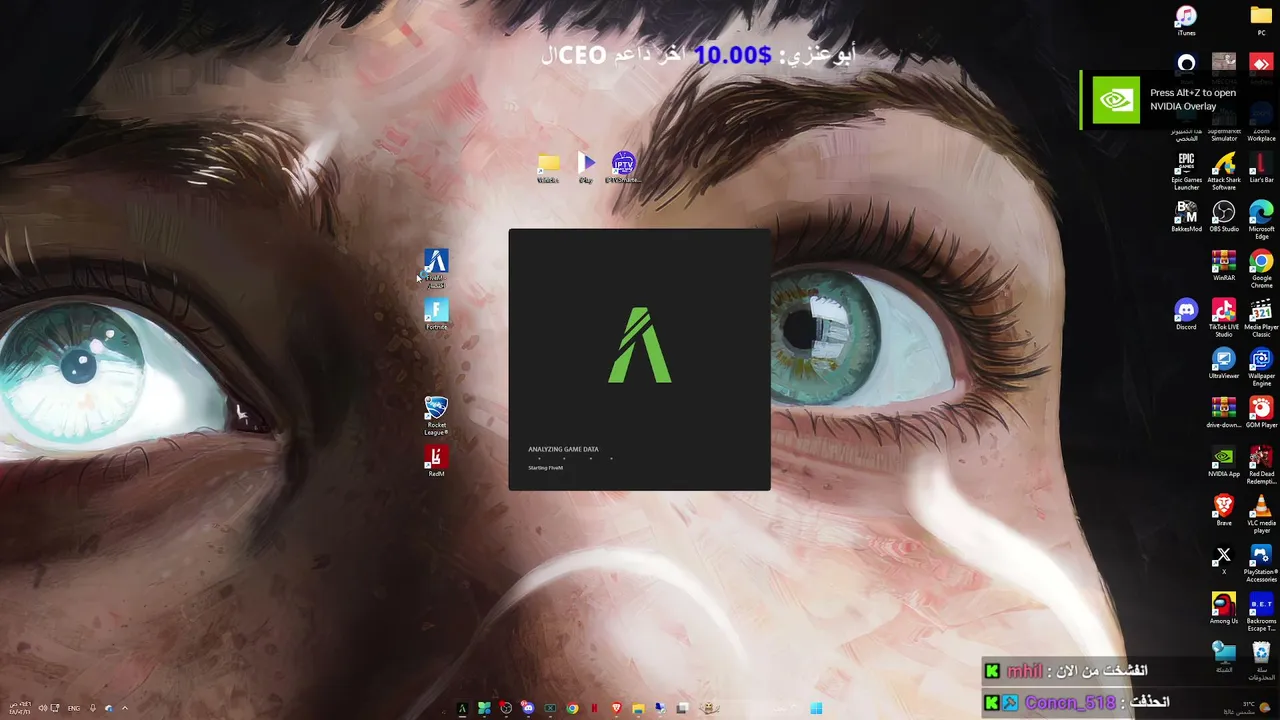Open Brave from the taskbar

pos(616,709)
